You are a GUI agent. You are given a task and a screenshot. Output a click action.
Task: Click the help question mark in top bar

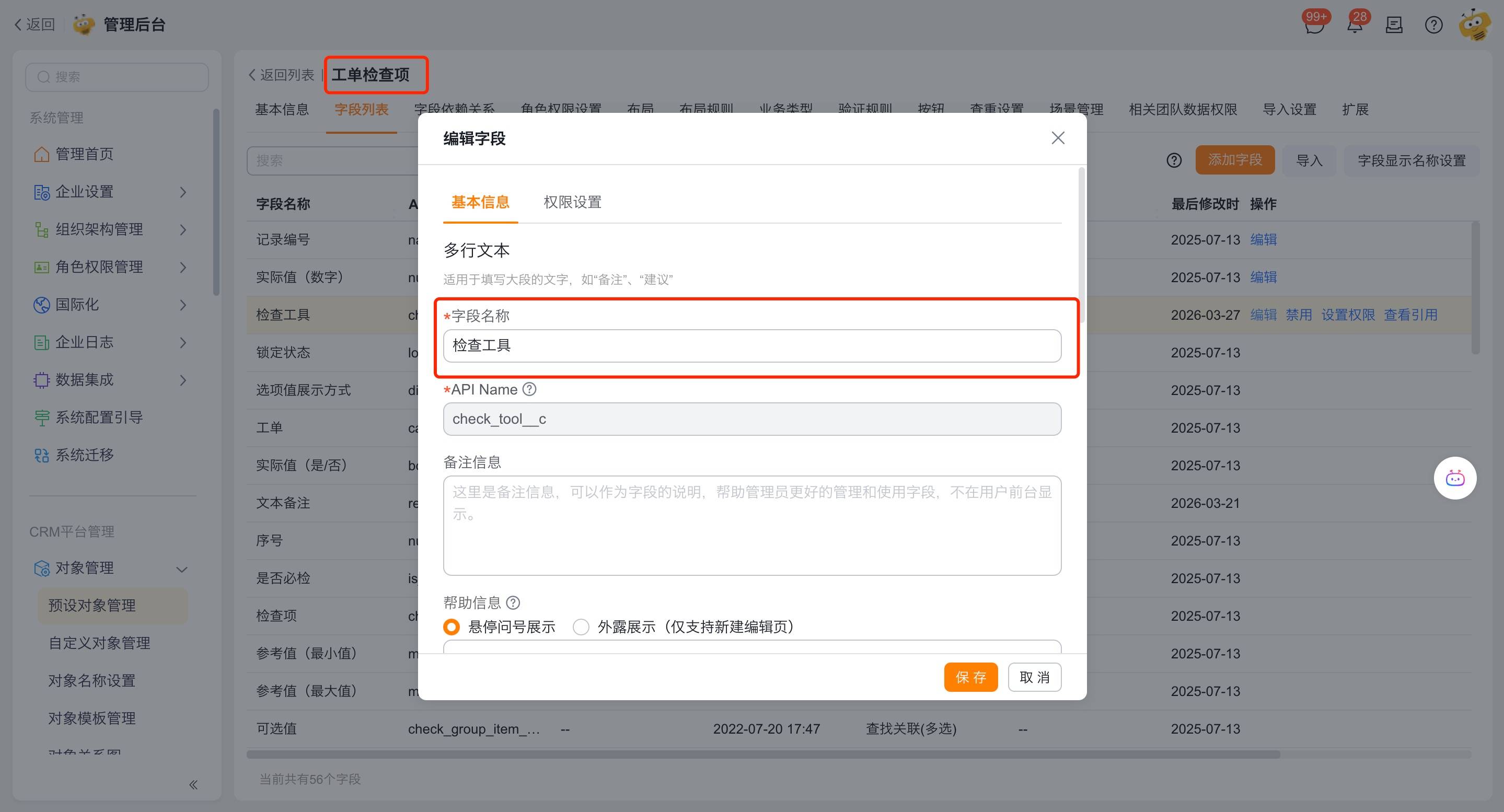[1433, 25]
